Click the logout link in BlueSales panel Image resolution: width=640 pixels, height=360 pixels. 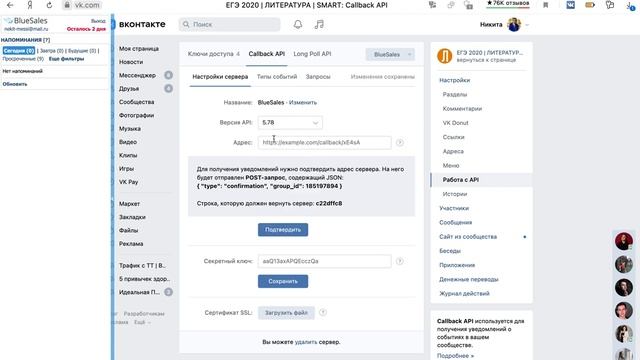98,21
